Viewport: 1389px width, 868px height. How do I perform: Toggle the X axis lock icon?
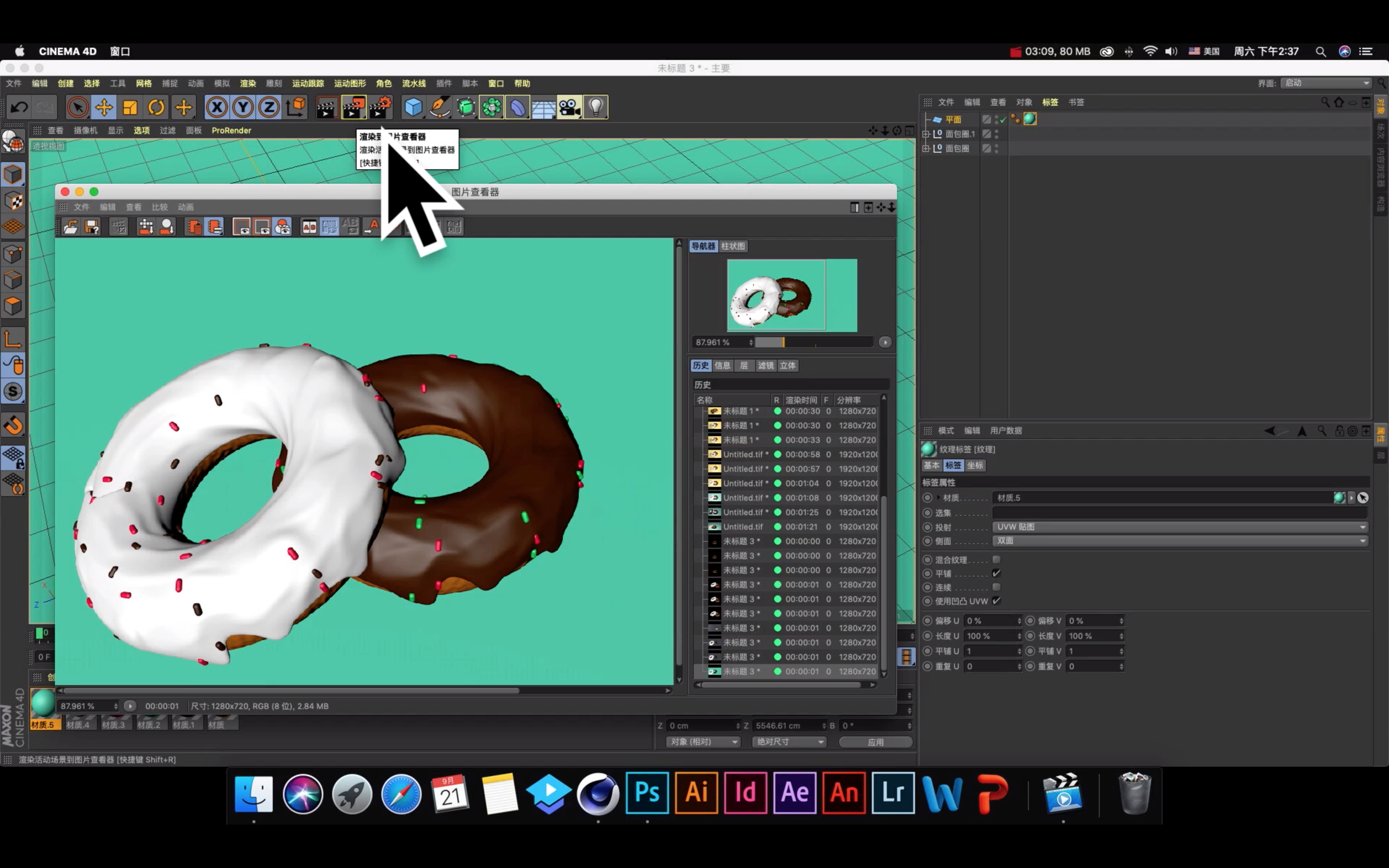pos(217,108)
